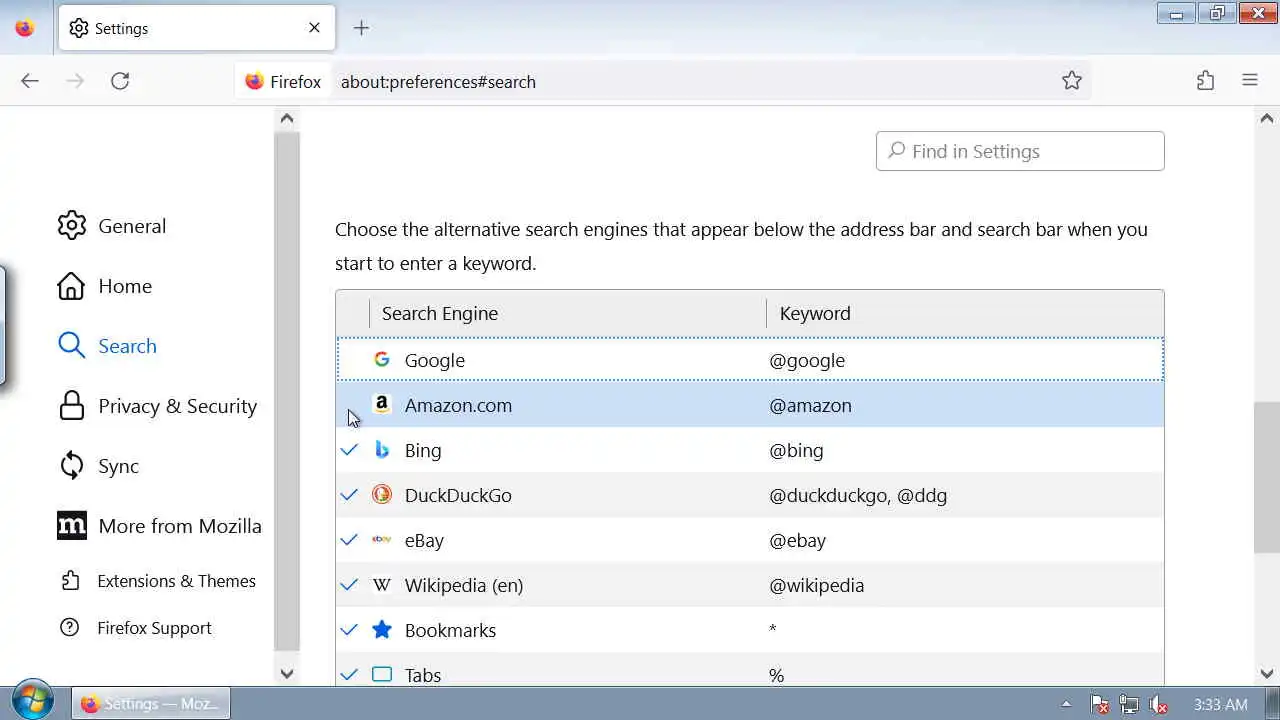Open the Firefox Support link
This screenshot has width=1280, height=720.
pyautogui.click(x=154, y=628)
